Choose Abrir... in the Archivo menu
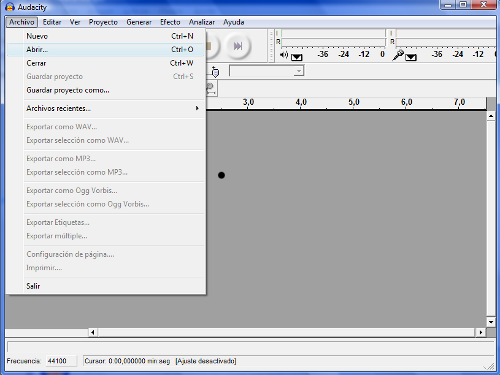This screenshot has width=500, height=375. pos(106,50)
